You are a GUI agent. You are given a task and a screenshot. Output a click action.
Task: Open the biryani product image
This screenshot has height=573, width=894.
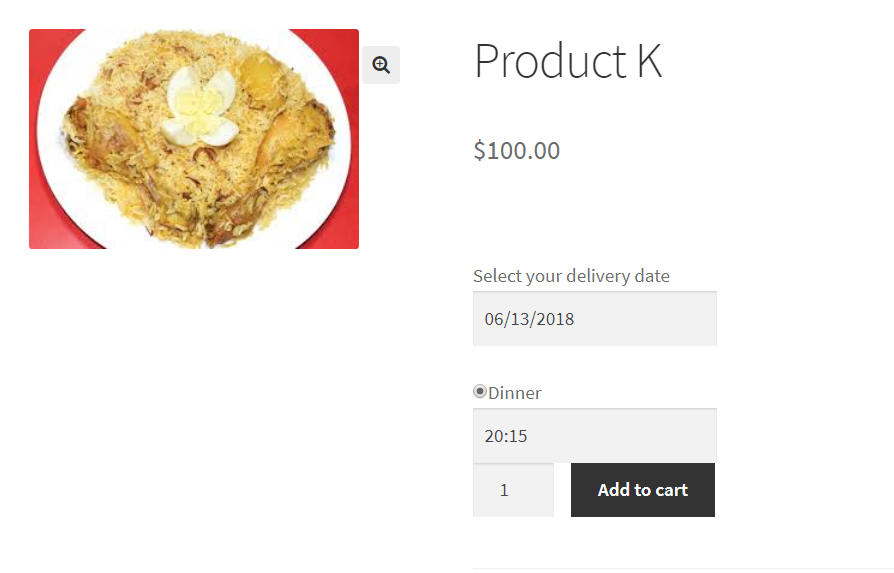pyautogui.click(x=194, y=139)
